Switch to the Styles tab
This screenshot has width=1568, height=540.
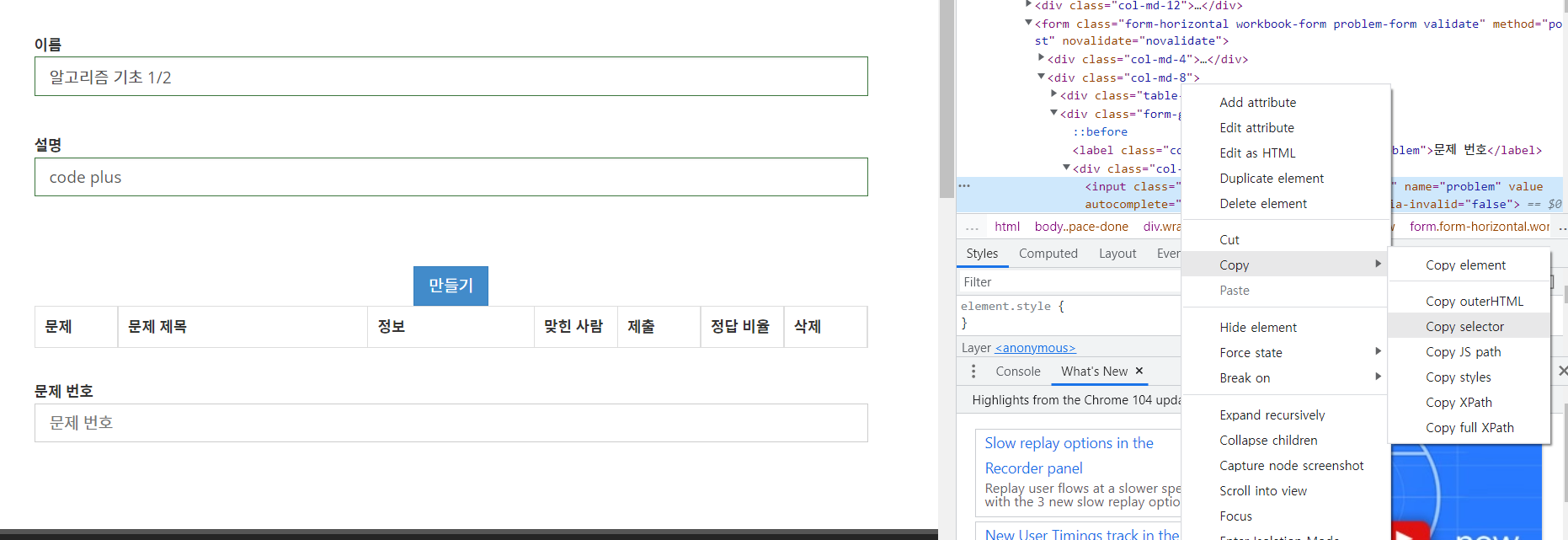[982, 254]
